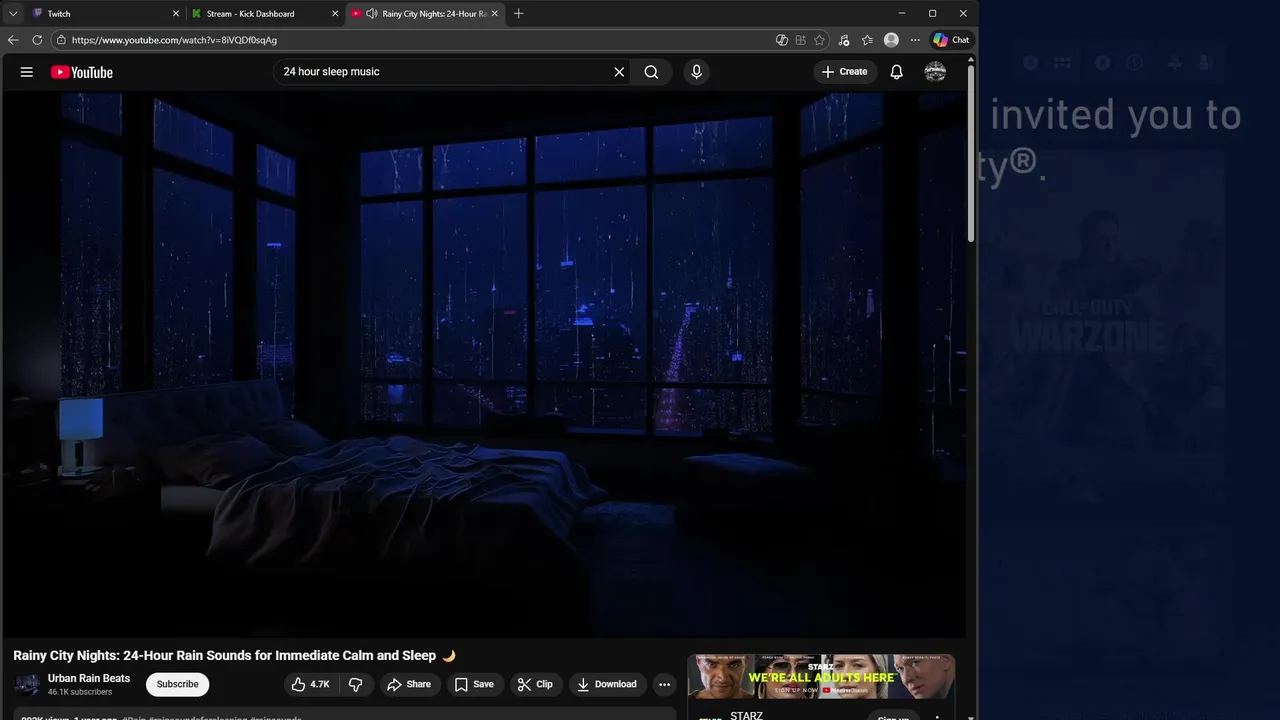Share the video

pyautogui.click(x=409, y=684)
